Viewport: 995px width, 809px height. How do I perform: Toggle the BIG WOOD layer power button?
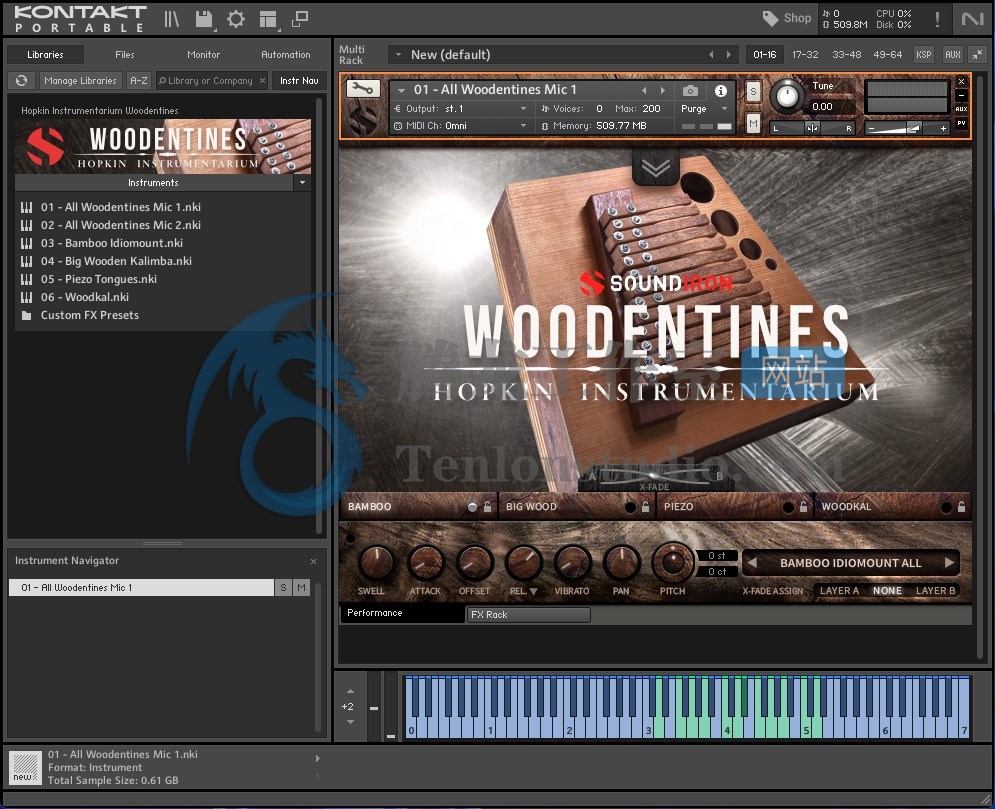[629, 507]
